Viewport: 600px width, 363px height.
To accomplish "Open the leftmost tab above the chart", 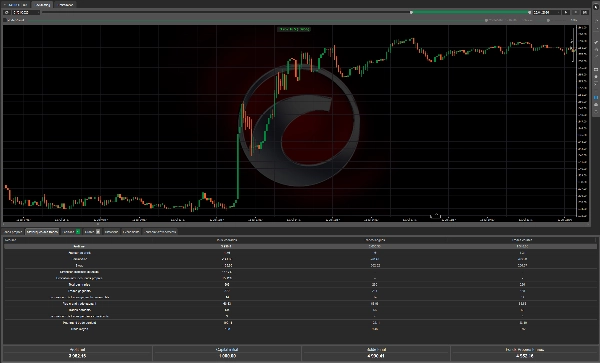I will pos(15,5).
